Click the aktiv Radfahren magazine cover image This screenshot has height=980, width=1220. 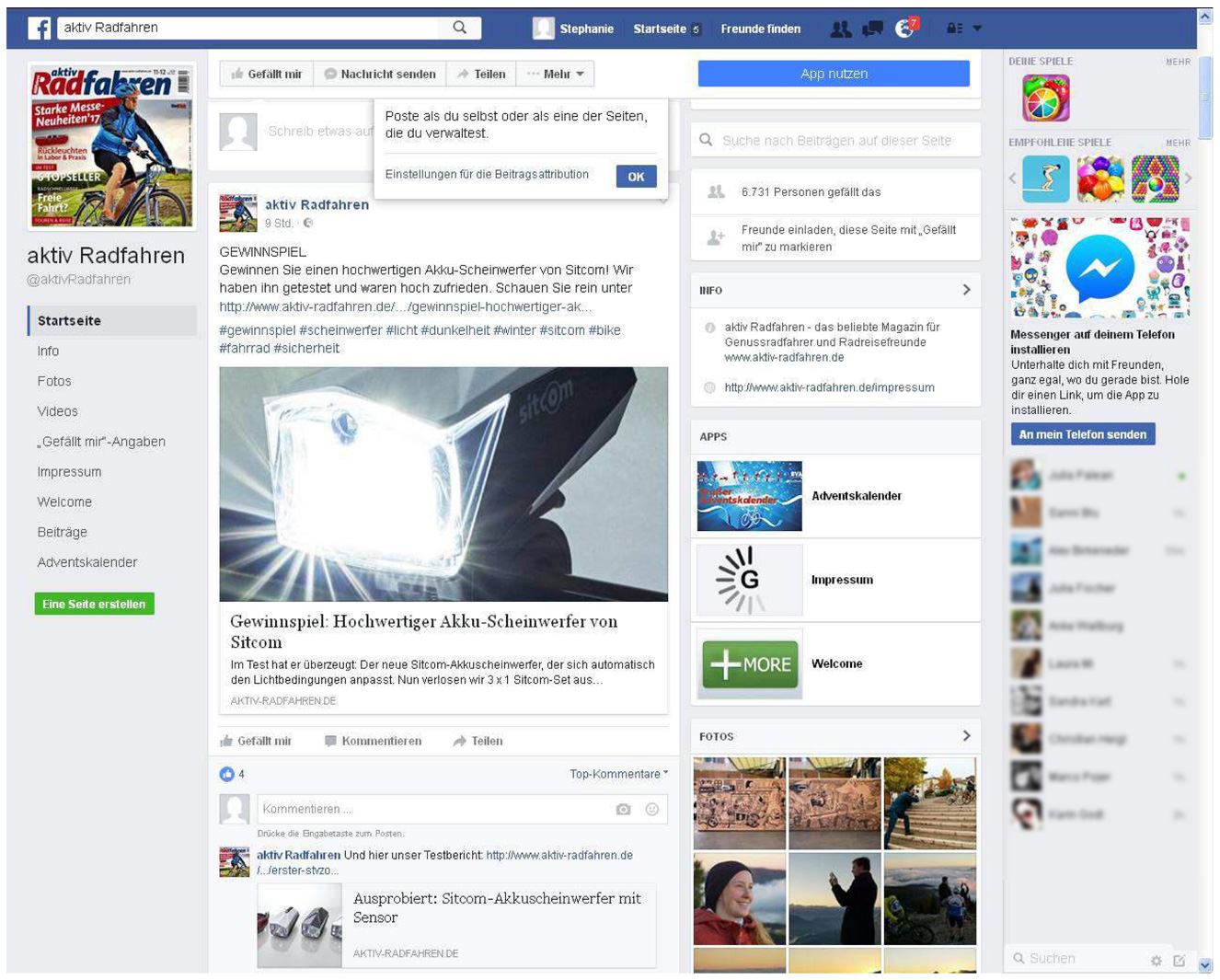(112, 145)
